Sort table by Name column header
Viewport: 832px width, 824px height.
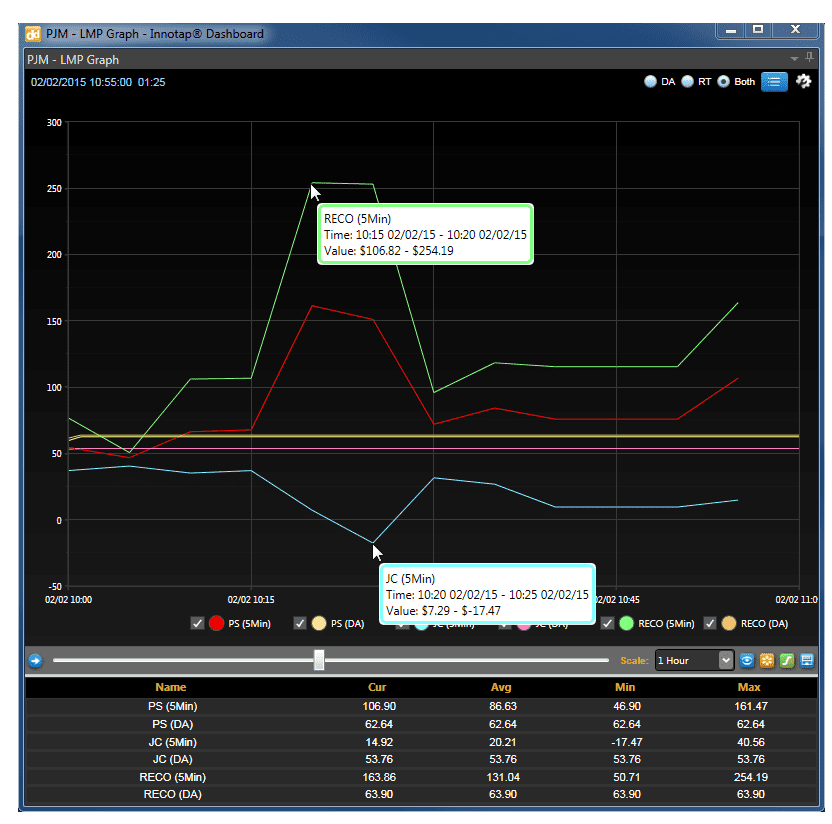pos(171,687)
